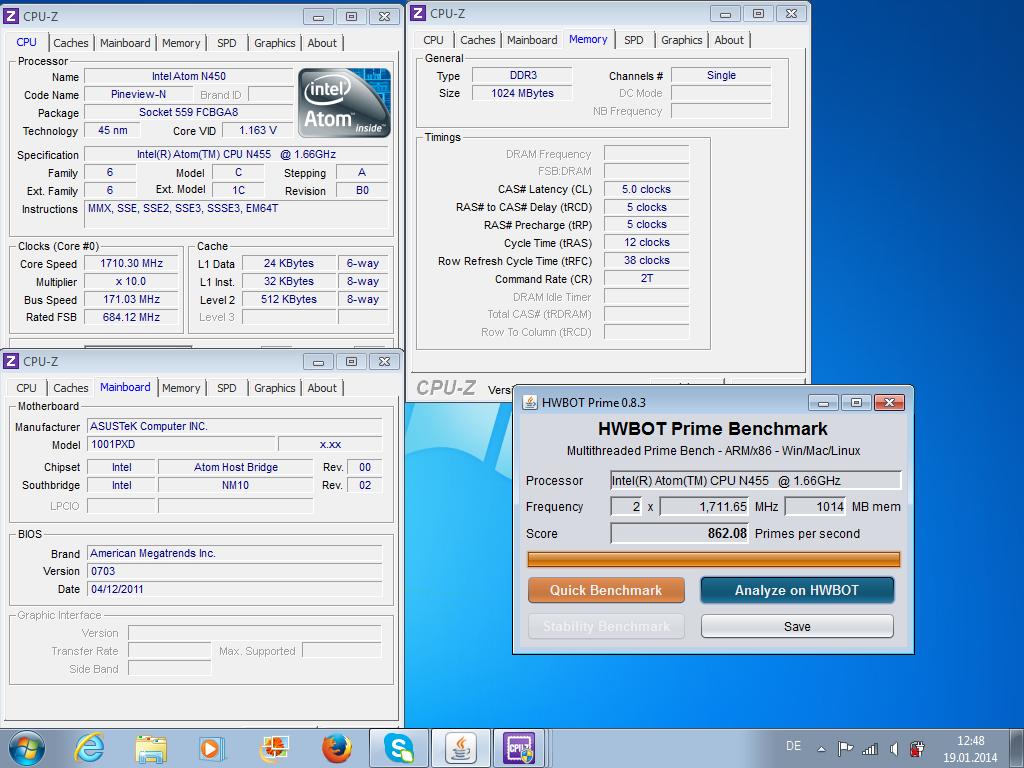This screenshot has width=1024, height=768.
Task: Open About tab in Mainboard CPU-Z window
Action: (322, 388)
